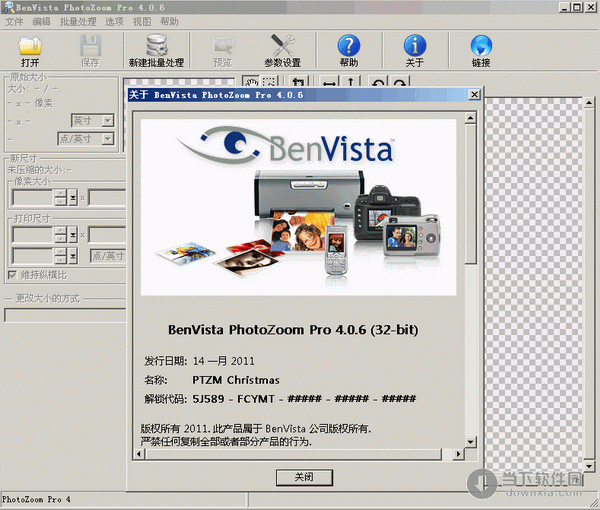Open the 英寸 unit dropdown
The width and height of the screenshot is (600, 510).
pyautogui.click(x=108, y=121)
